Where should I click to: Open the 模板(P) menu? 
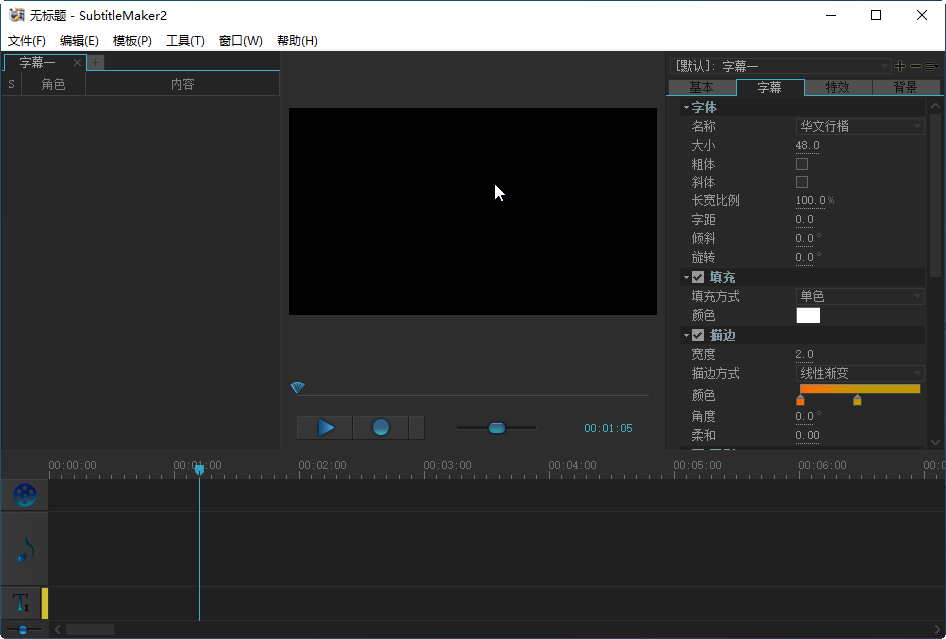(x=132, y=40)
